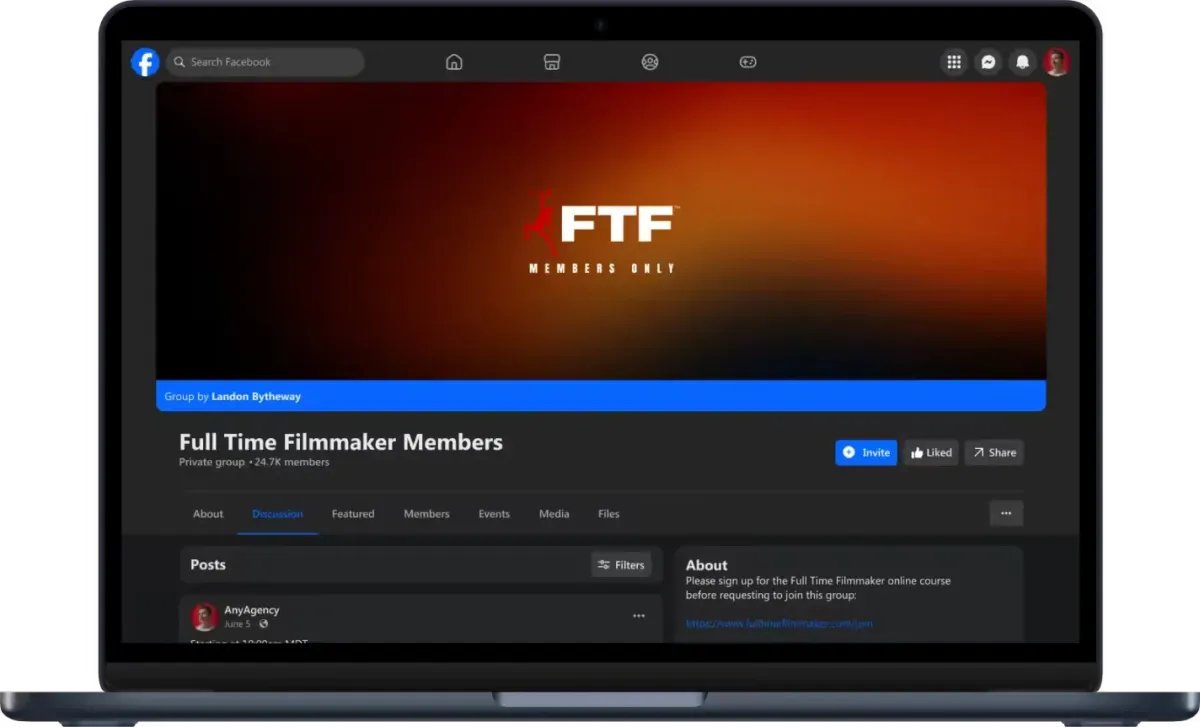This screenshot has height=727, width=1200.
Task: Click the About heading in side panel
Action: (x=707, y=565)
